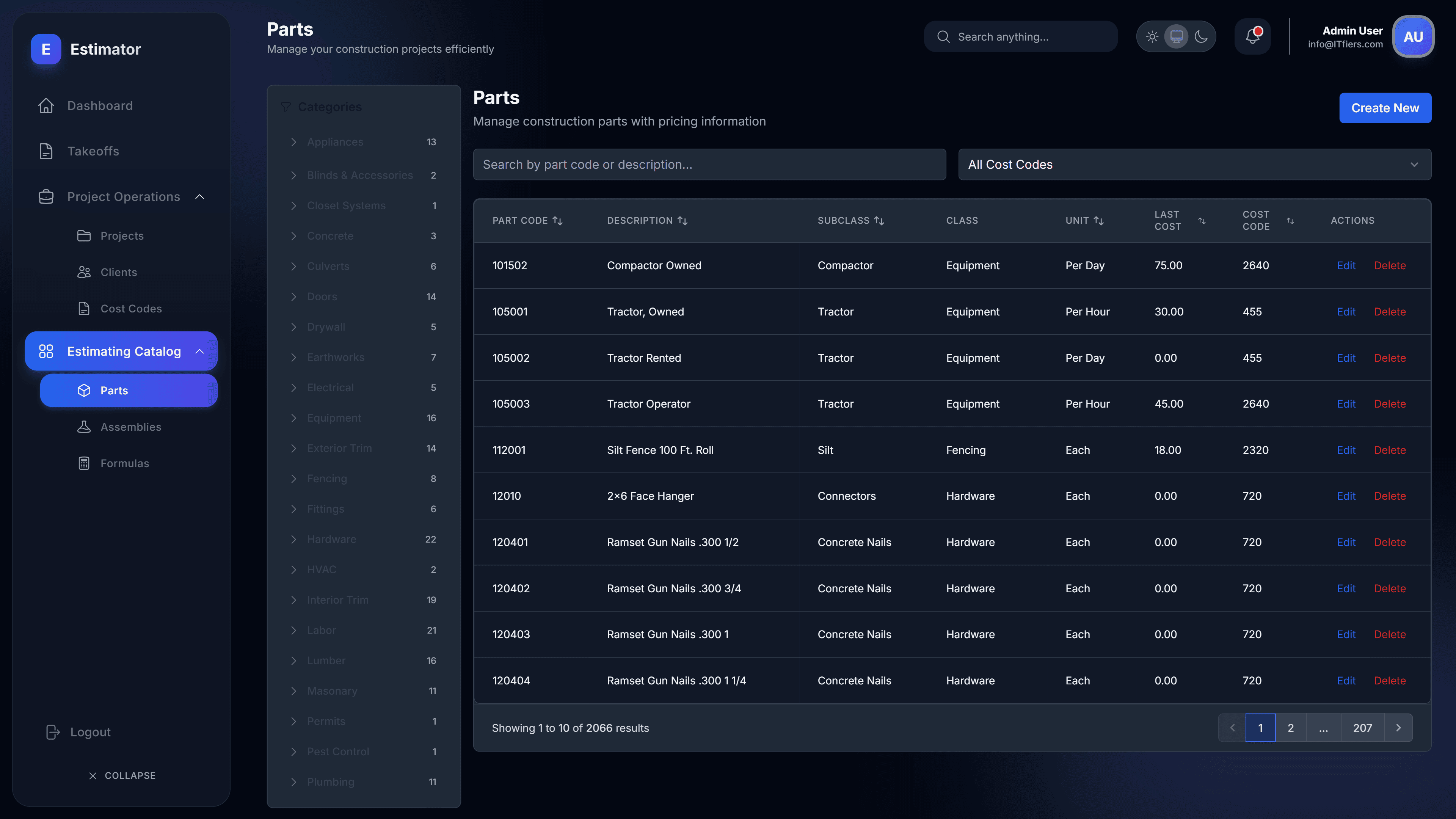Click the Logout icon
Image resolution: width=1456 pixels, height=819 pixels.
[x=53, y=732]
